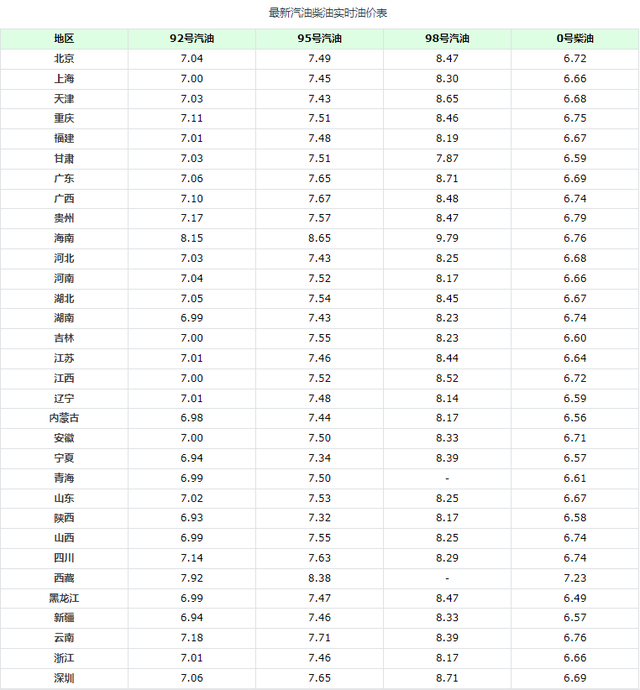The image size is (640, 690).
Task: Click 陕西's 92号汽油 price 6.93
Action: (192, 518)
